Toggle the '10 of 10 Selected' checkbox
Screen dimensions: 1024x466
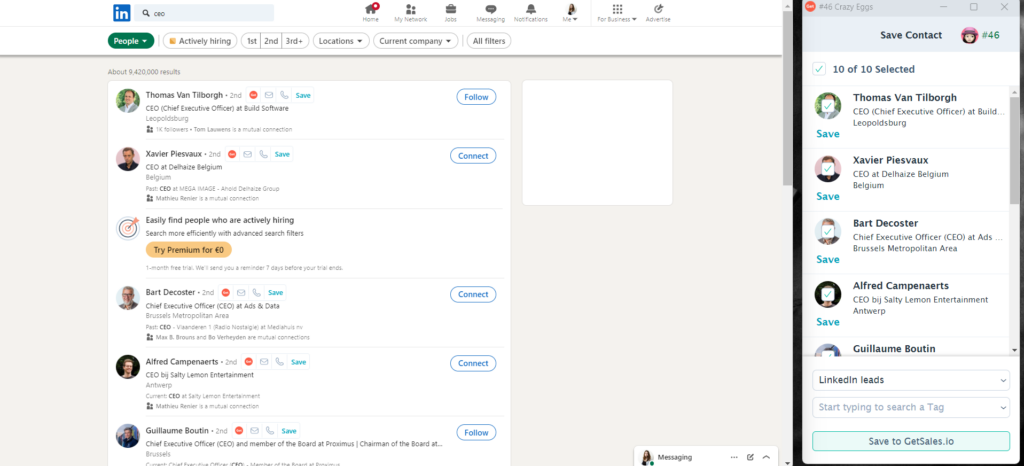pyautogui.click(x=819, y=69)
